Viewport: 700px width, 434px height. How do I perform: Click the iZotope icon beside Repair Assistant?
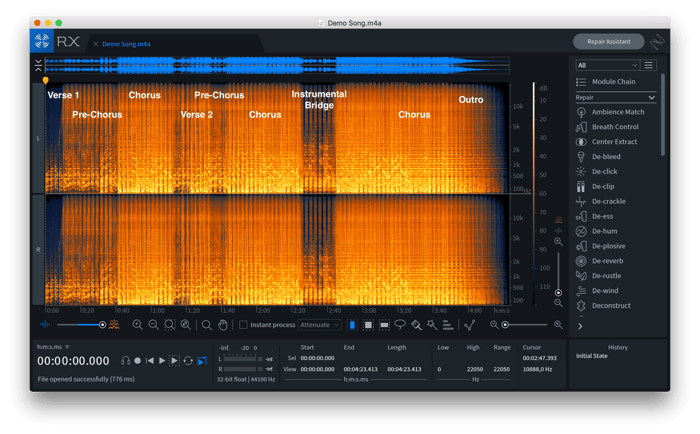(x=657, y=42)
